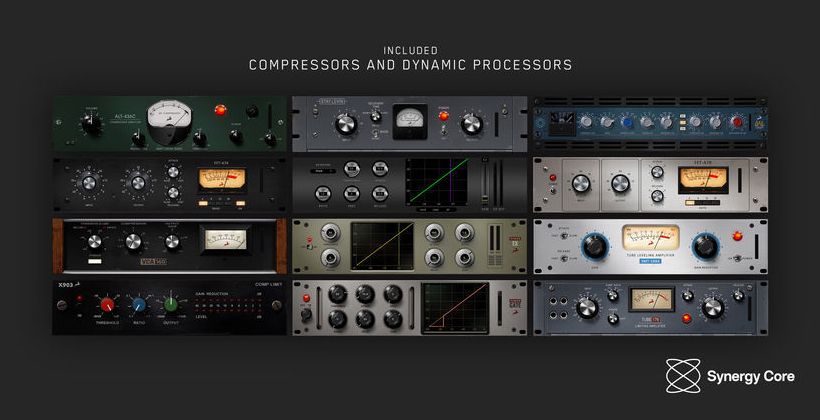Click the small recovery time knob on Stay Levin
The width and height of the screenshot is (820, 420).
click(376, 116)
